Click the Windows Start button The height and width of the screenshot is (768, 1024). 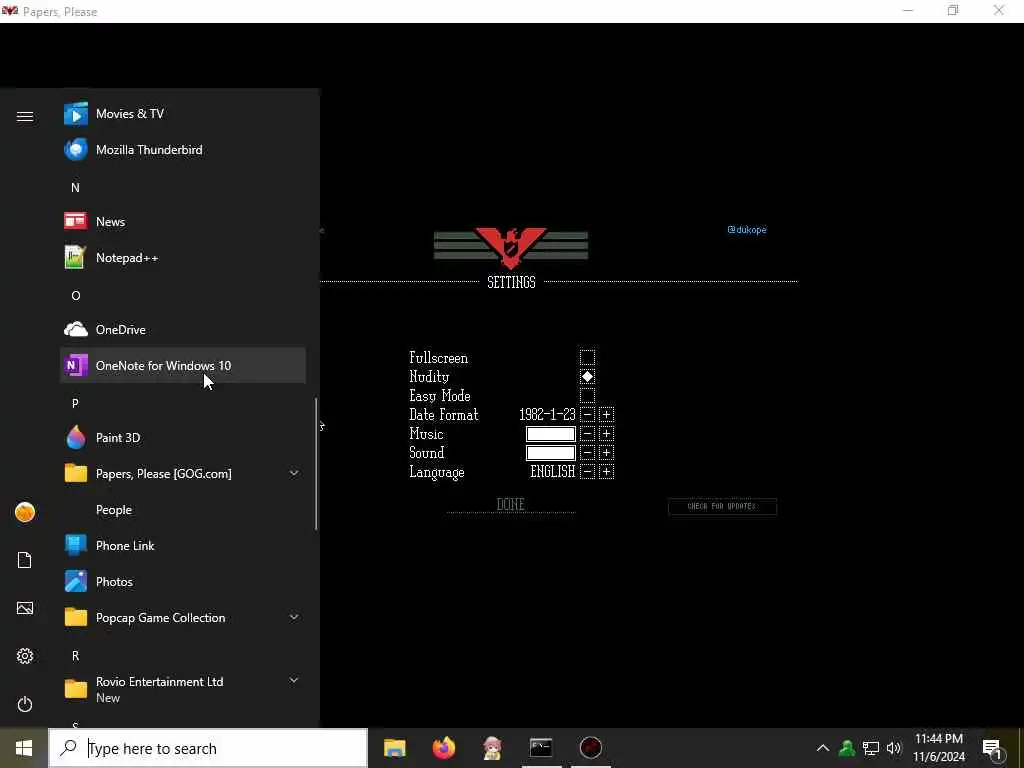(x=24, y=748)
